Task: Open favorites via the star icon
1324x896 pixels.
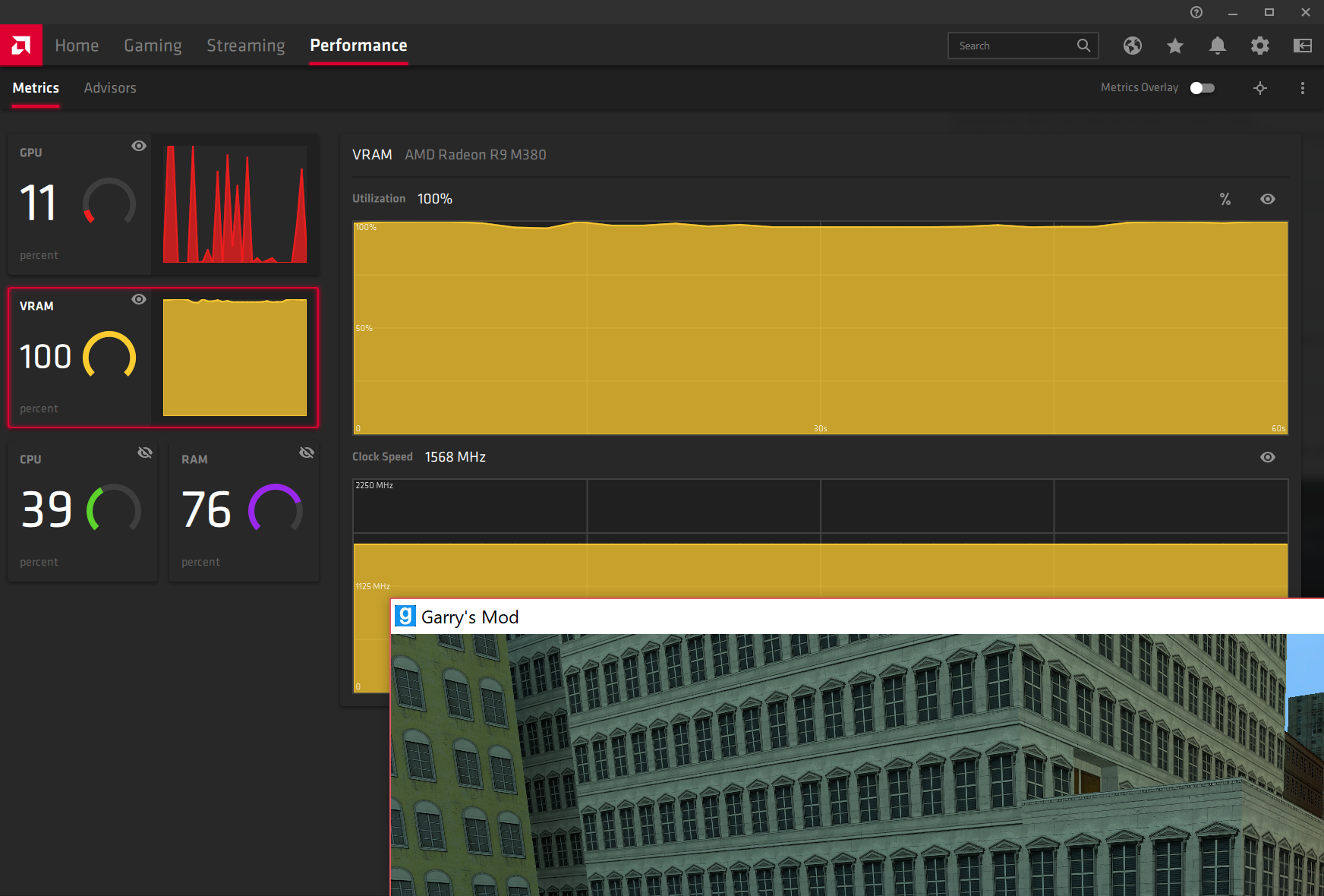Action: click(1174, 46)
